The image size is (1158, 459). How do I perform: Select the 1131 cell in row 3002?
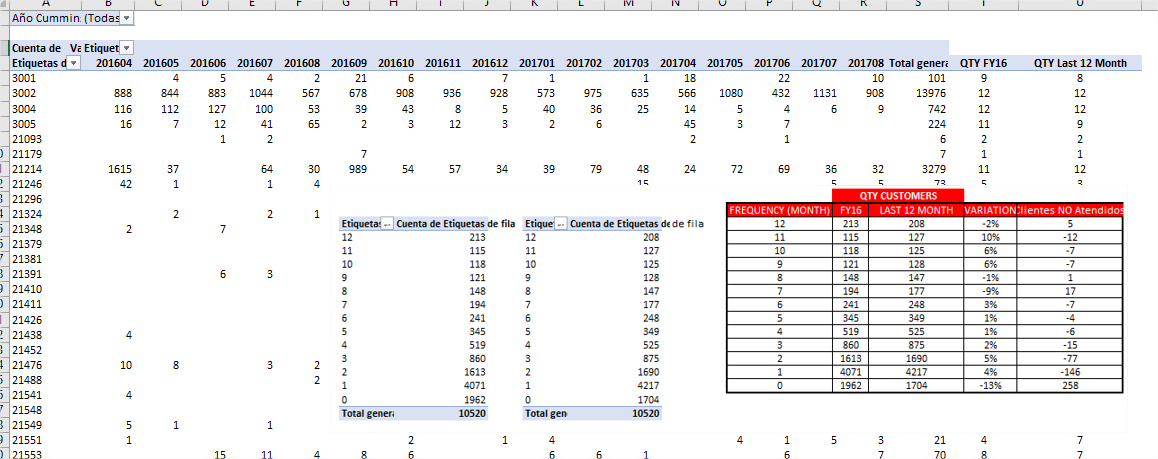[x=824, y=94]
